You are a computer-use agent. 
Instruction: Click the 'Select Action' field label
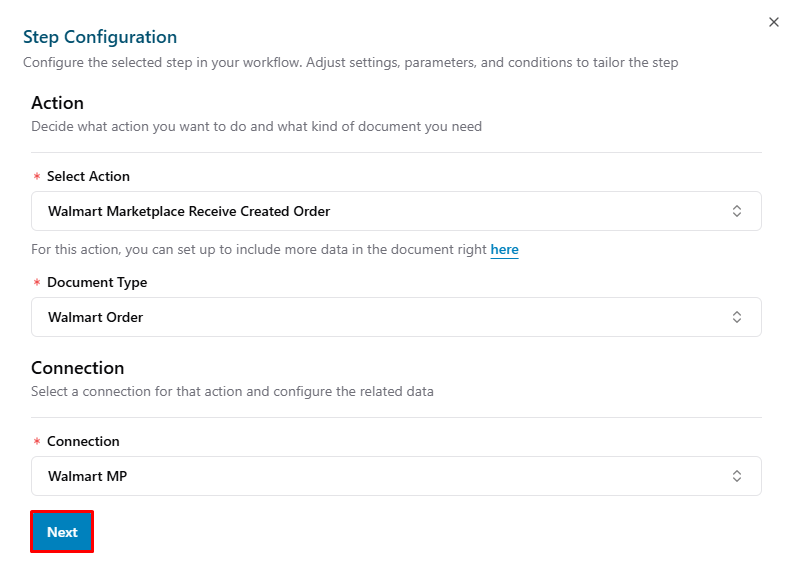click(88, 176)
